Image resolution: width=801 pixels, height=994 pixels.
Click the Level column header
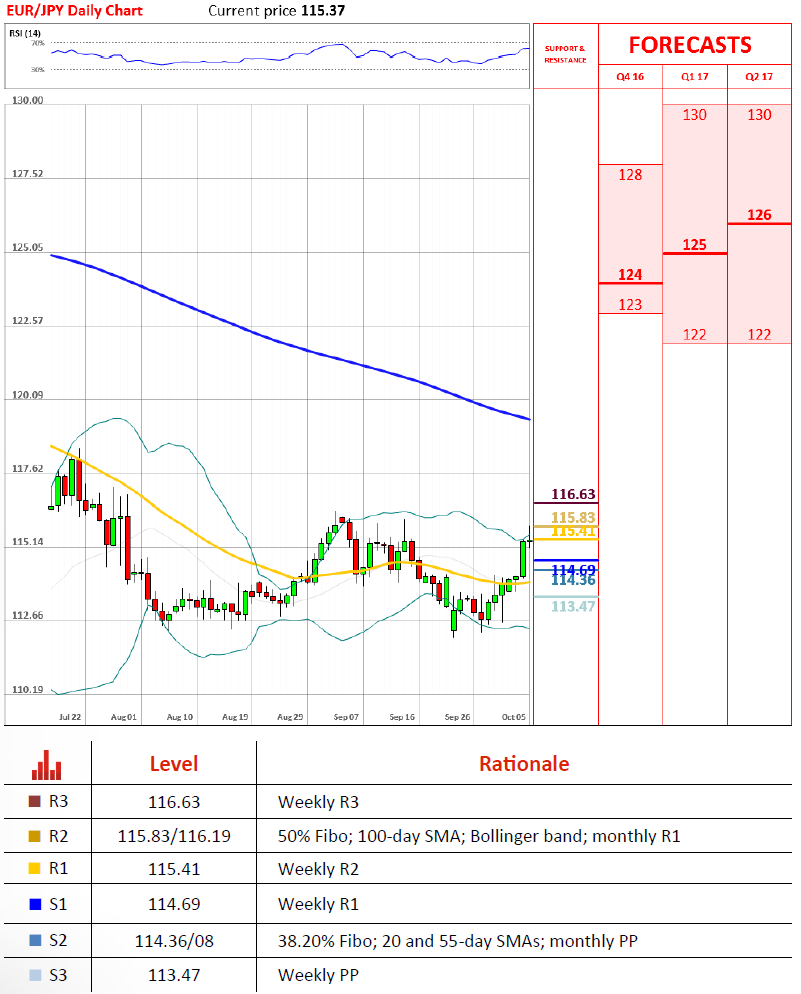[174, 764]
